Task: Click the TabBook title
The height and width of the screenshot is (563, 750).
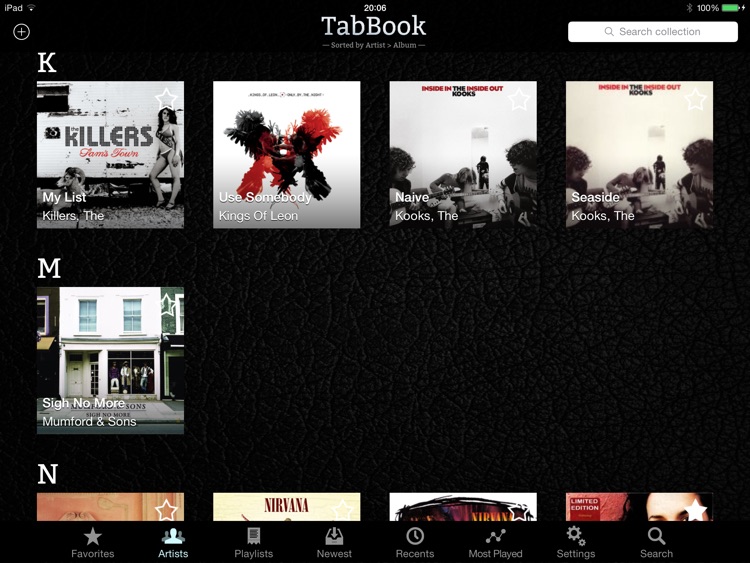Action: (374, 26)
